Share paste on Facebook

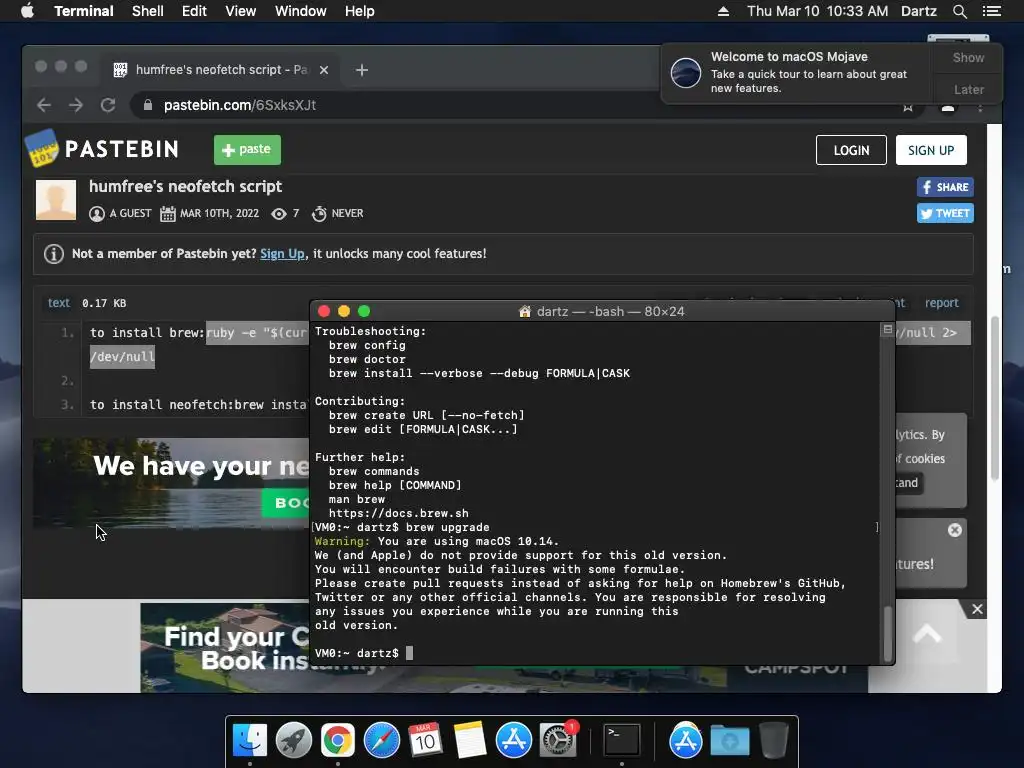pos(945,187)
